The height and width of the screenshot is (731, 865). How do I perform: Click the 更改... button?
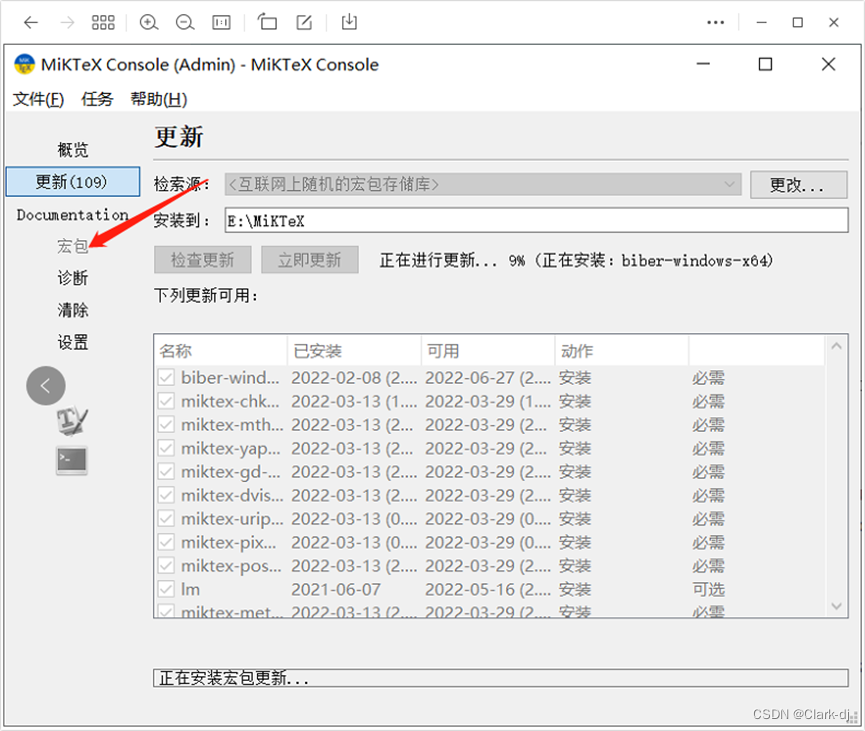(x=798, y=185)
